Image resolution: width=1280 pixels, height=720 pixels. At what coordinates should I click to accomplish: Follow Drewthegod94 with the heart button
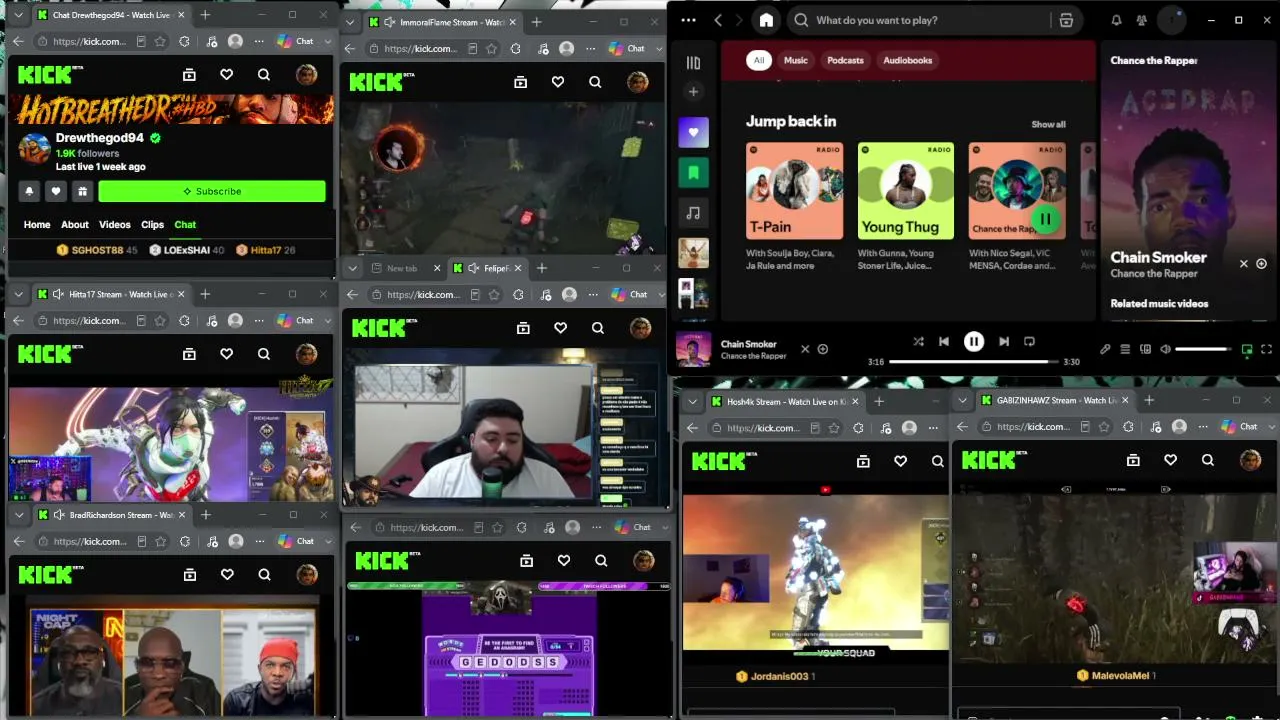tap(56, 191)
